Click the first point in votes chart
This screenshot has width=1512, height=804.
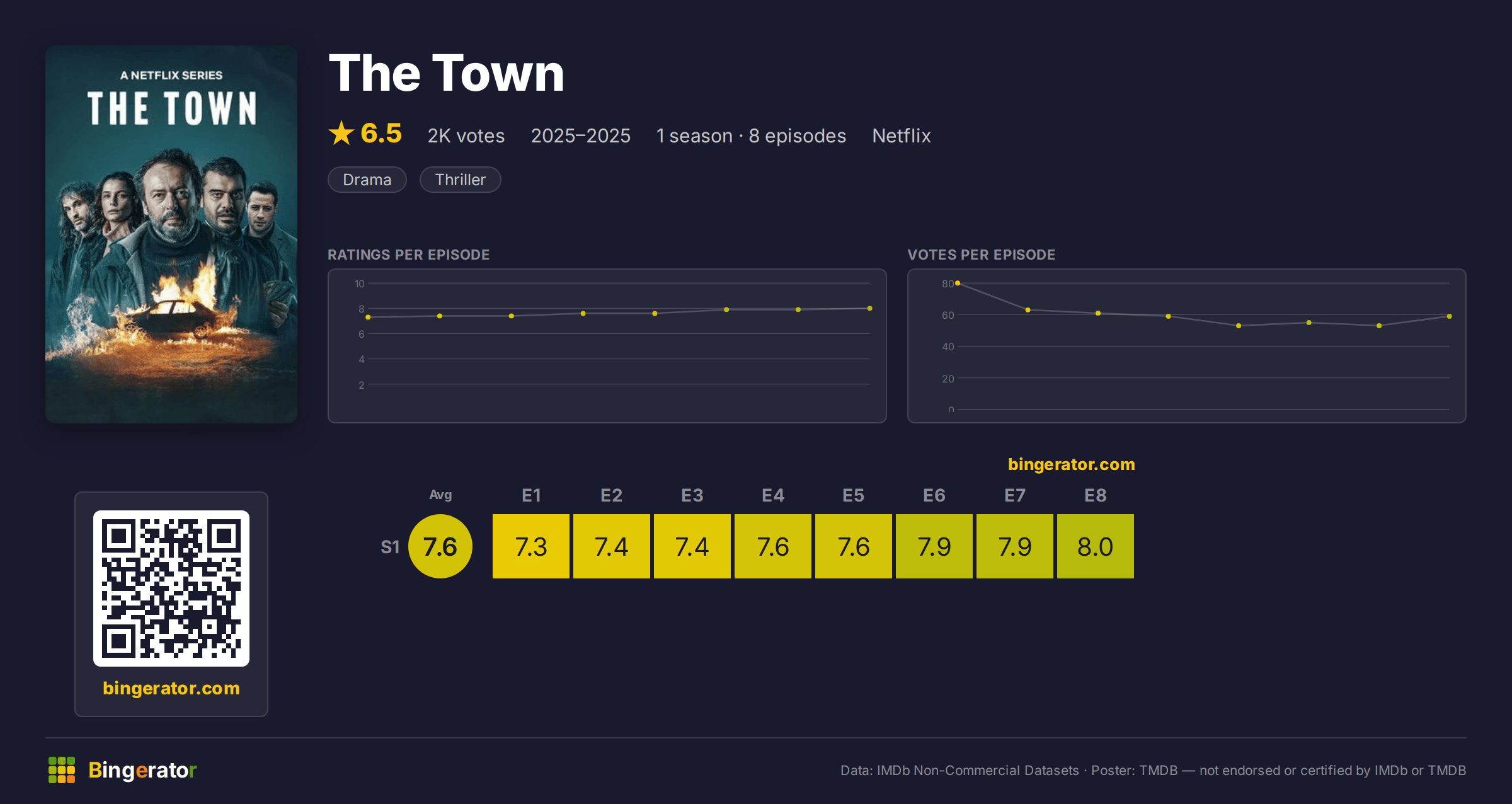(958, 284)
